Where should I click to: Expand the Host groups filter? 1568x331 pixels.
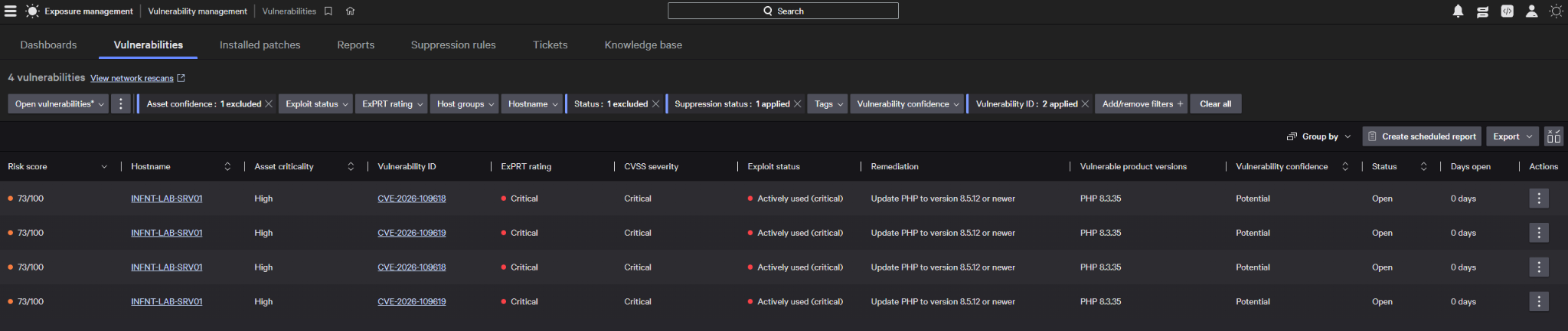(x=465, y=103)
